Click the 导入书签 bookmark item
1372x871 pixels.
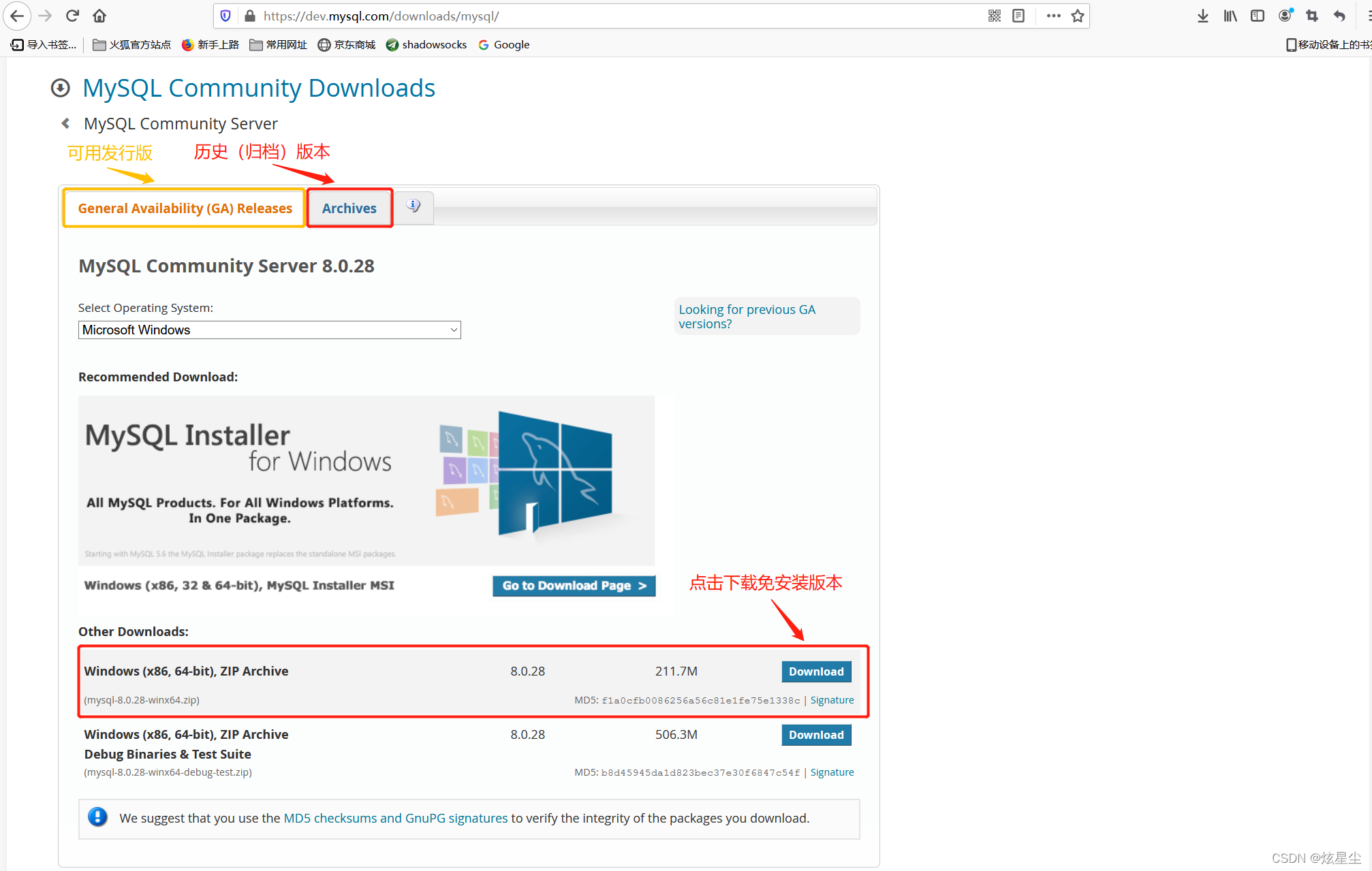[44, 45]
